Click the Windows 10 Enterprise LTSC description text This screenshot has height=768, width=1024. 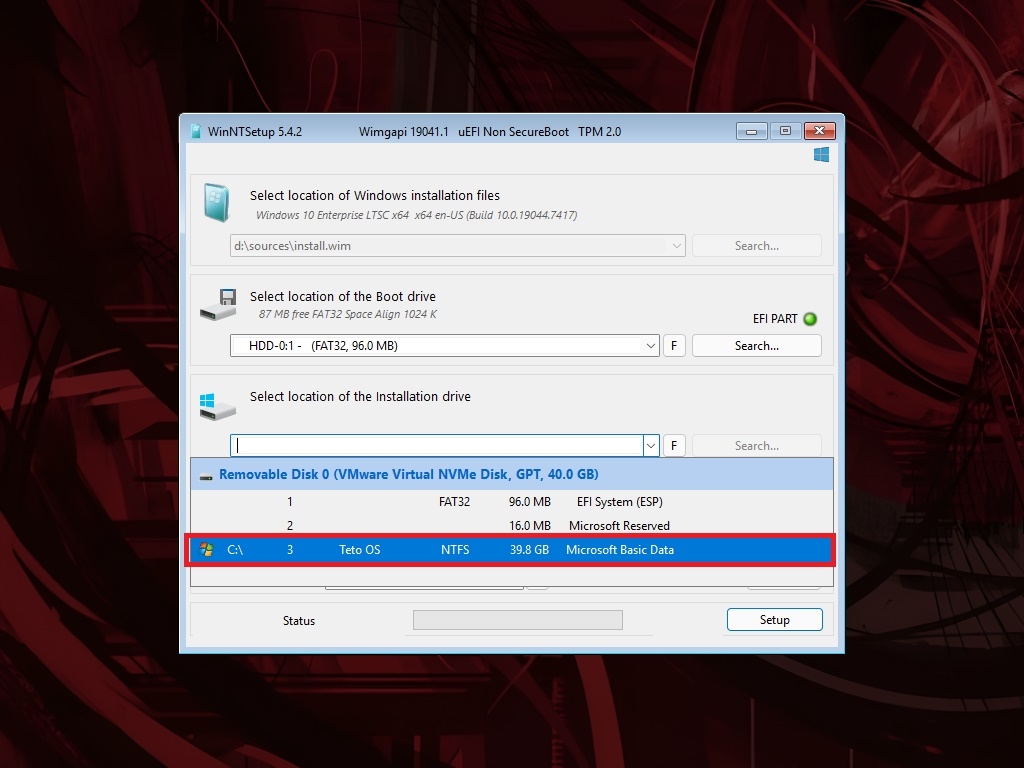[416, 215]
